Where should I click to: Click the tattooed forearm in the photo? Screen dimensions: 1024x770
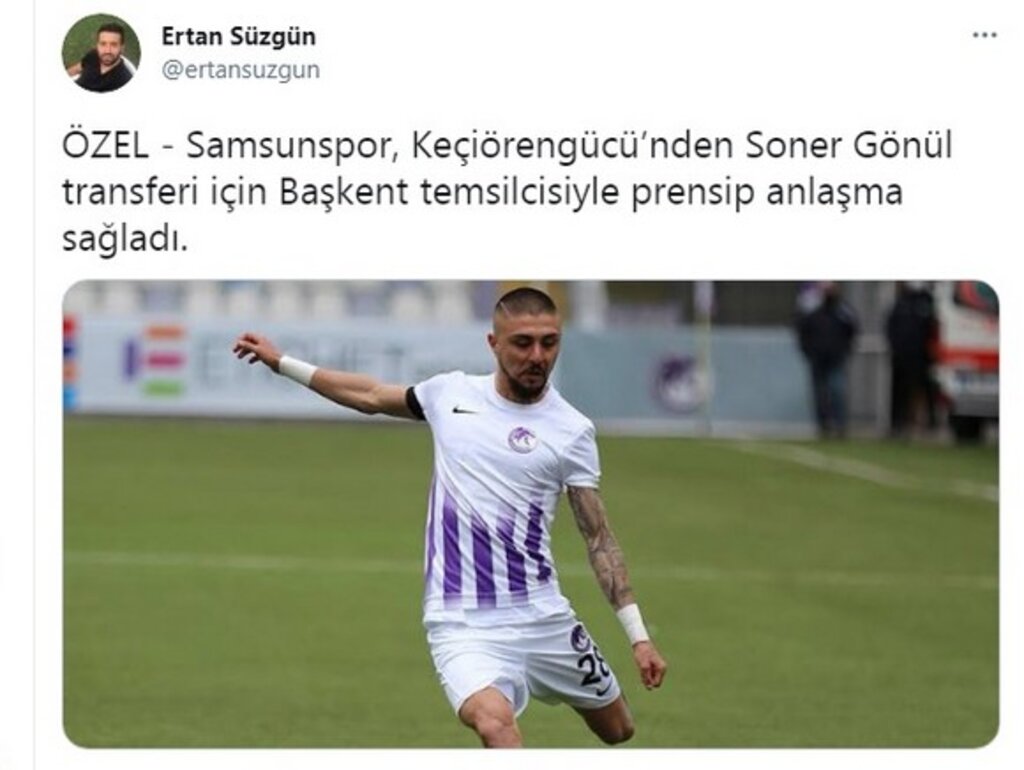pyautogui.click(x=601, y=545)
